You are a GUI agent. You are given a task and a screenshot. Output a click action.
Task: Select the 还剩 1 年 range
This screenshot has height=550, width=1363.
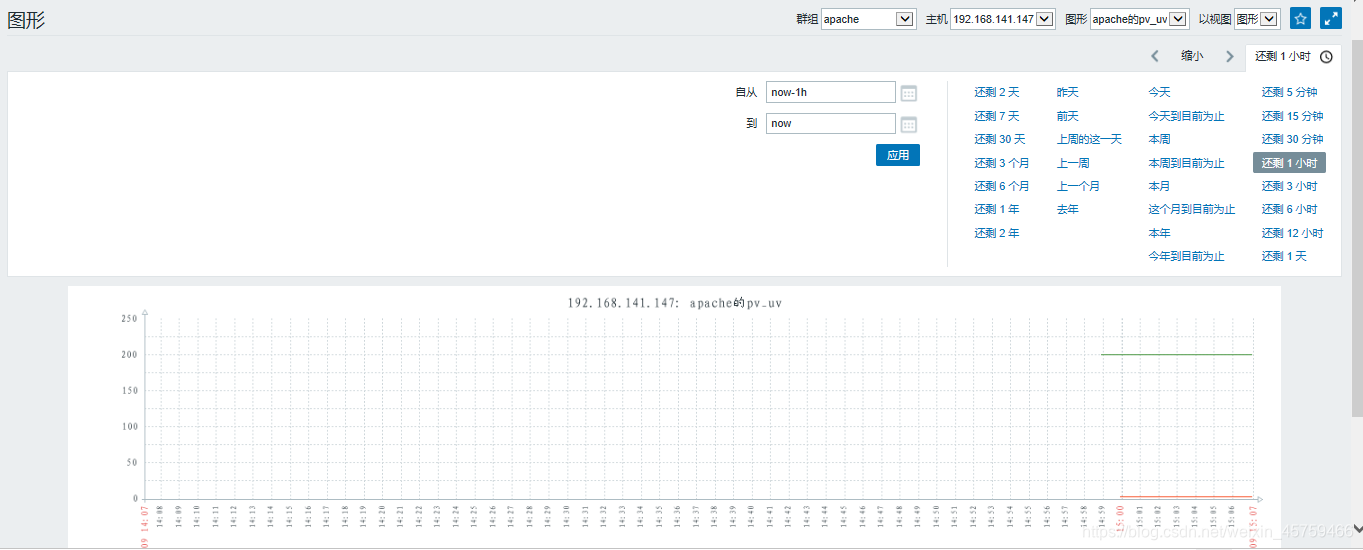(x=997, y=209)
